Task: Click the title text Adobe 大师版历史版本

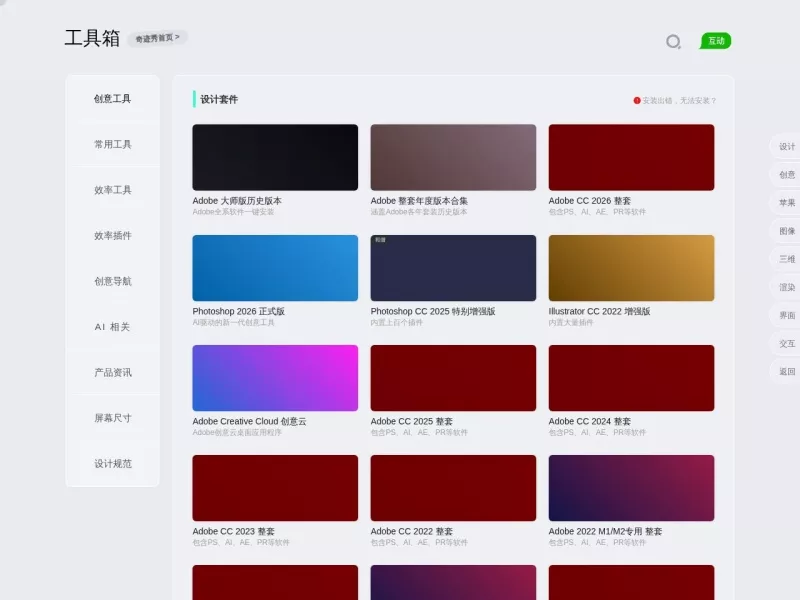Action: (x=237, y=201)
